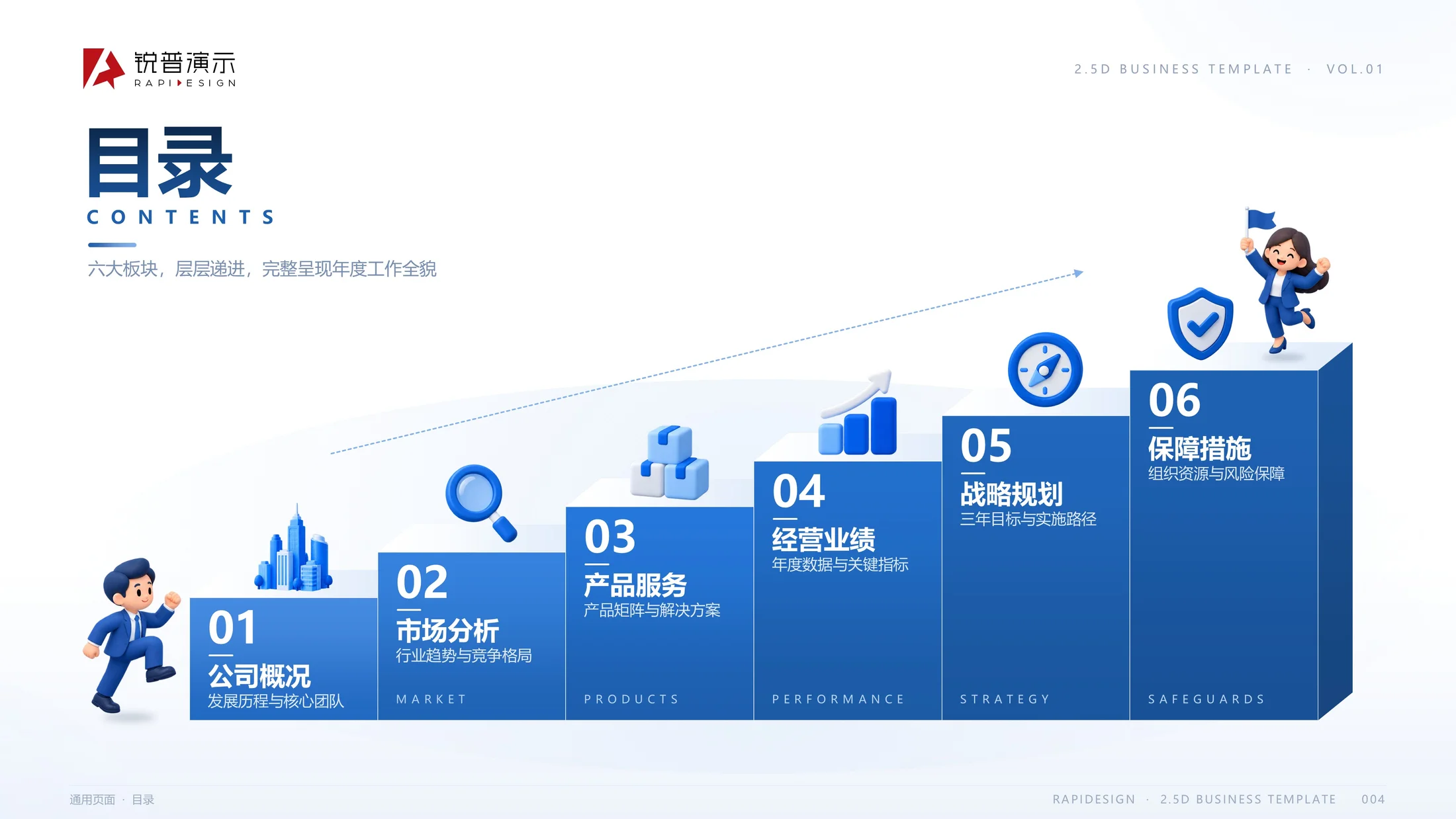Click the number 02 on second step

[422, 582]
